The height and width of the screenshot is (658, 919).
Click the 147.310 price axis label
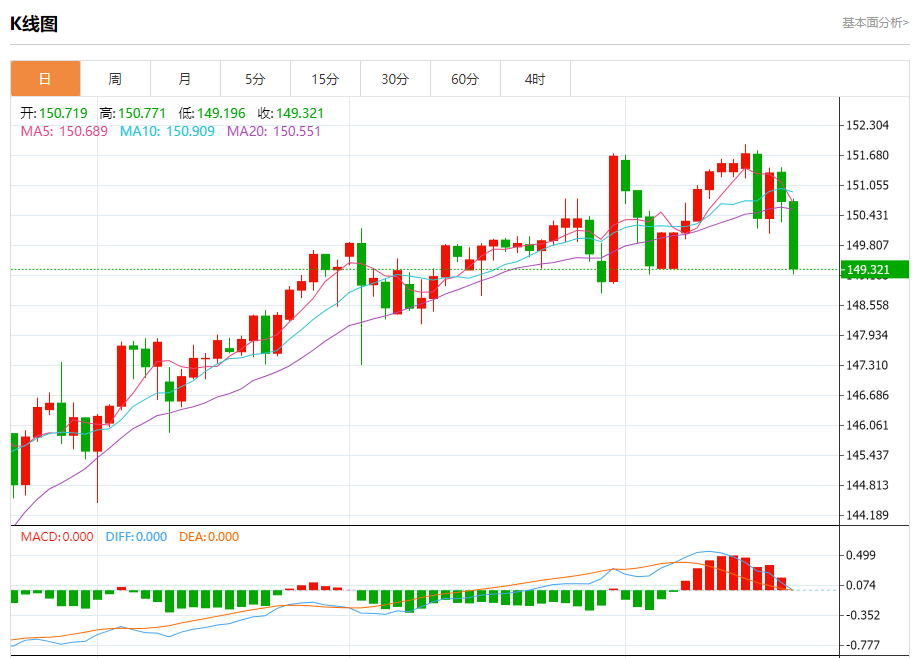867,365
